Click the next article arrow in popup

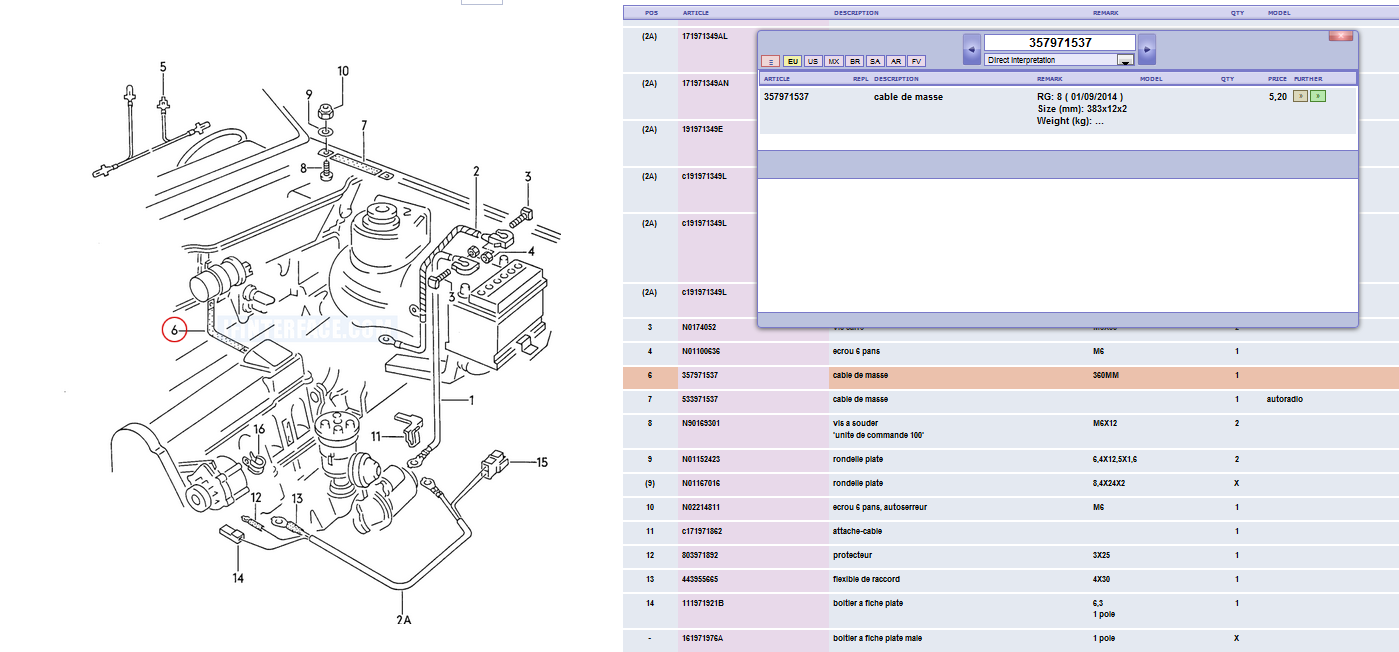click(1147, 49)
